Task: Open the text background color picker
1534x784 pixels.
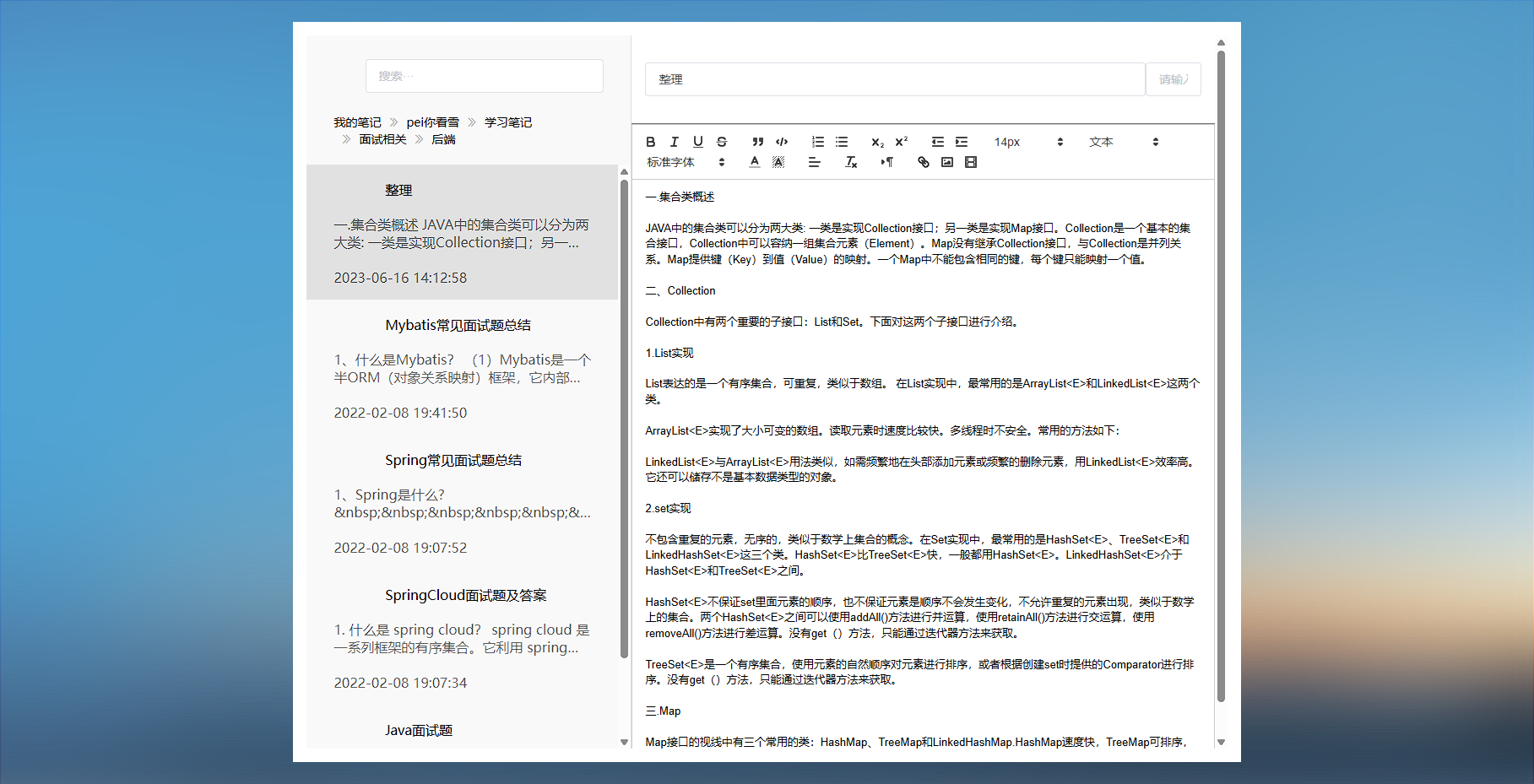Action: click(x=778, y=162)
